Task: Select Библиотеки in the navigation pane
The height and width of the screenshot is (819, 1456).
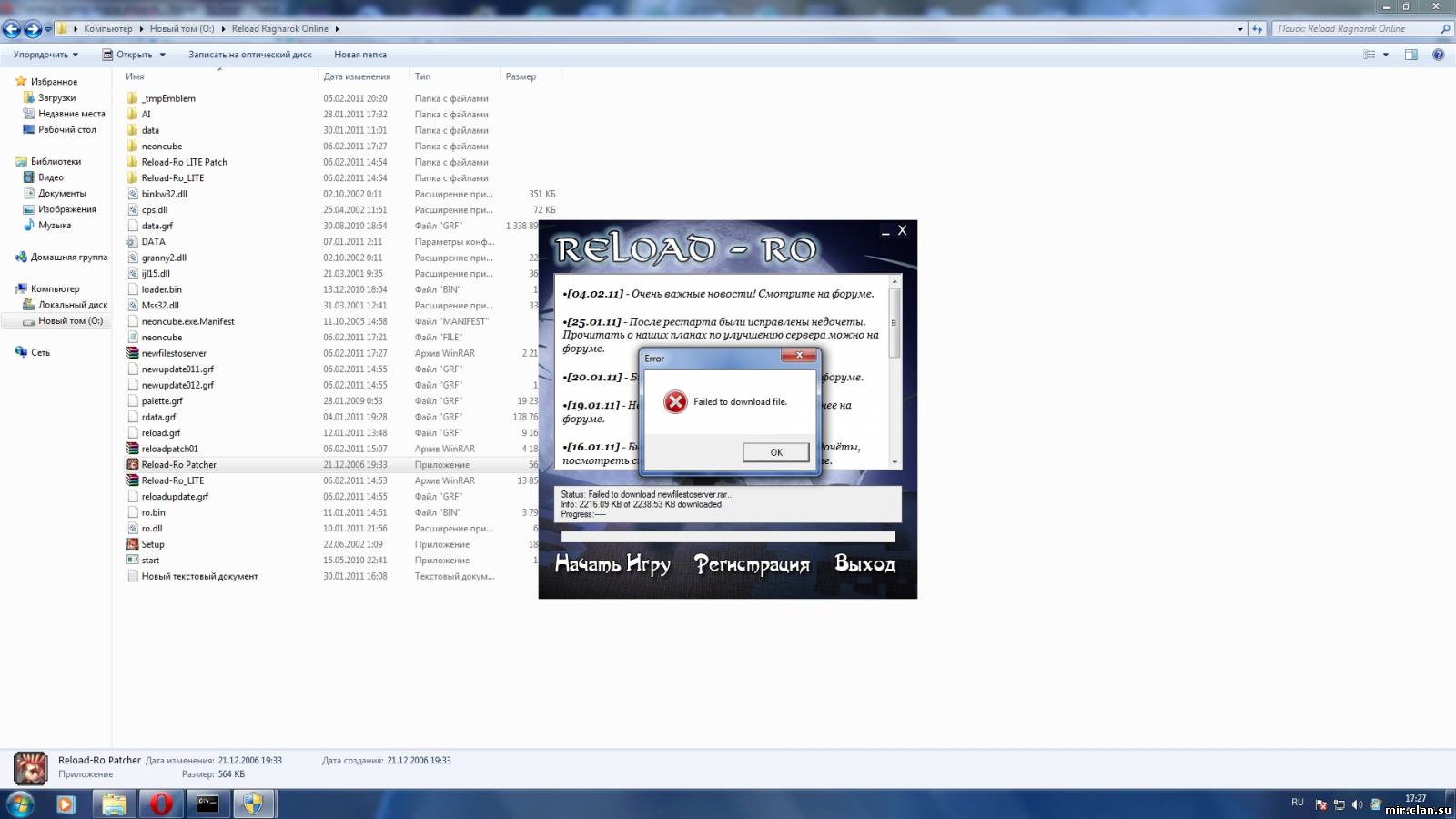Action: click(x=56, y=161)
